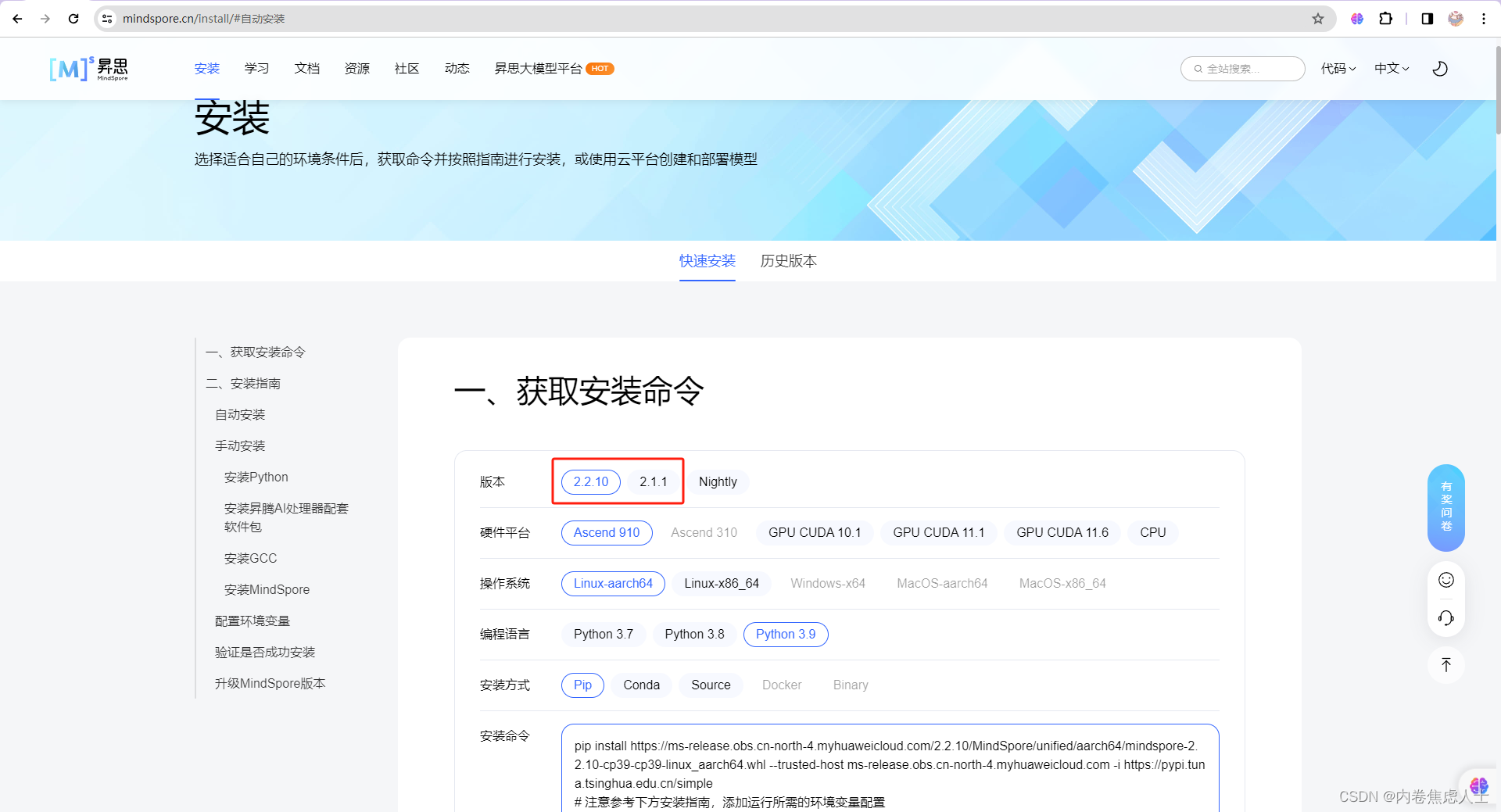Select GPU CUDA 10.1 platform
1501x812 pixels.
[x=815, y=533]
